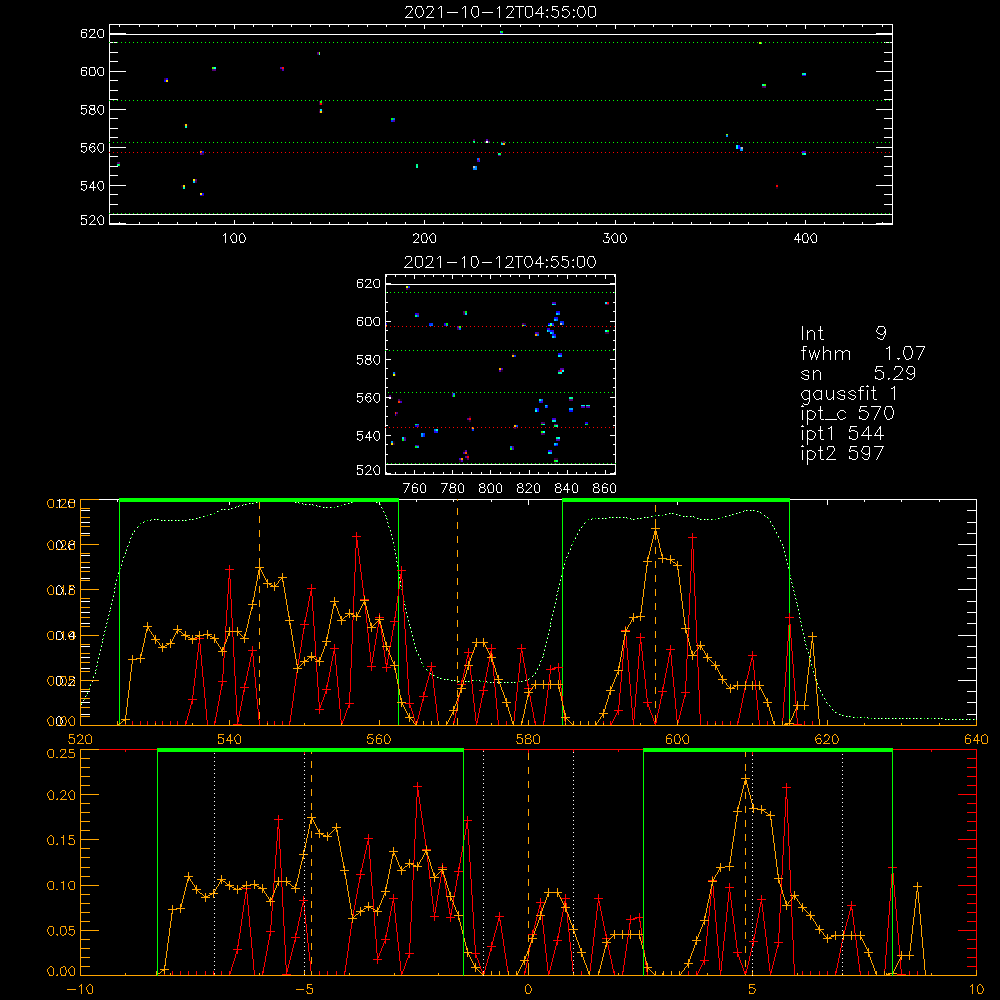
Task: Click x-axis label -5 on bottom plot
Action: pos(304,990)
